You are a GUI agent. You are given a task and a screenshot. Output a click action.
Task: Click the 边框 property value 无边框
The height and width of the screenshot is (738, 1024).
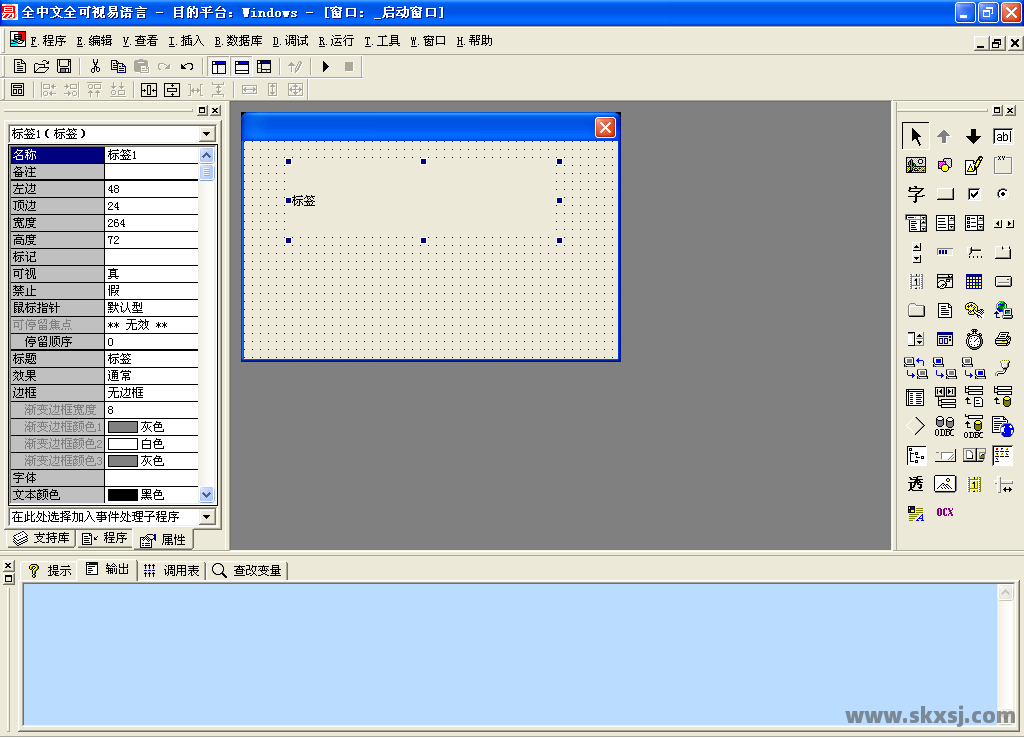click(151, 393)
